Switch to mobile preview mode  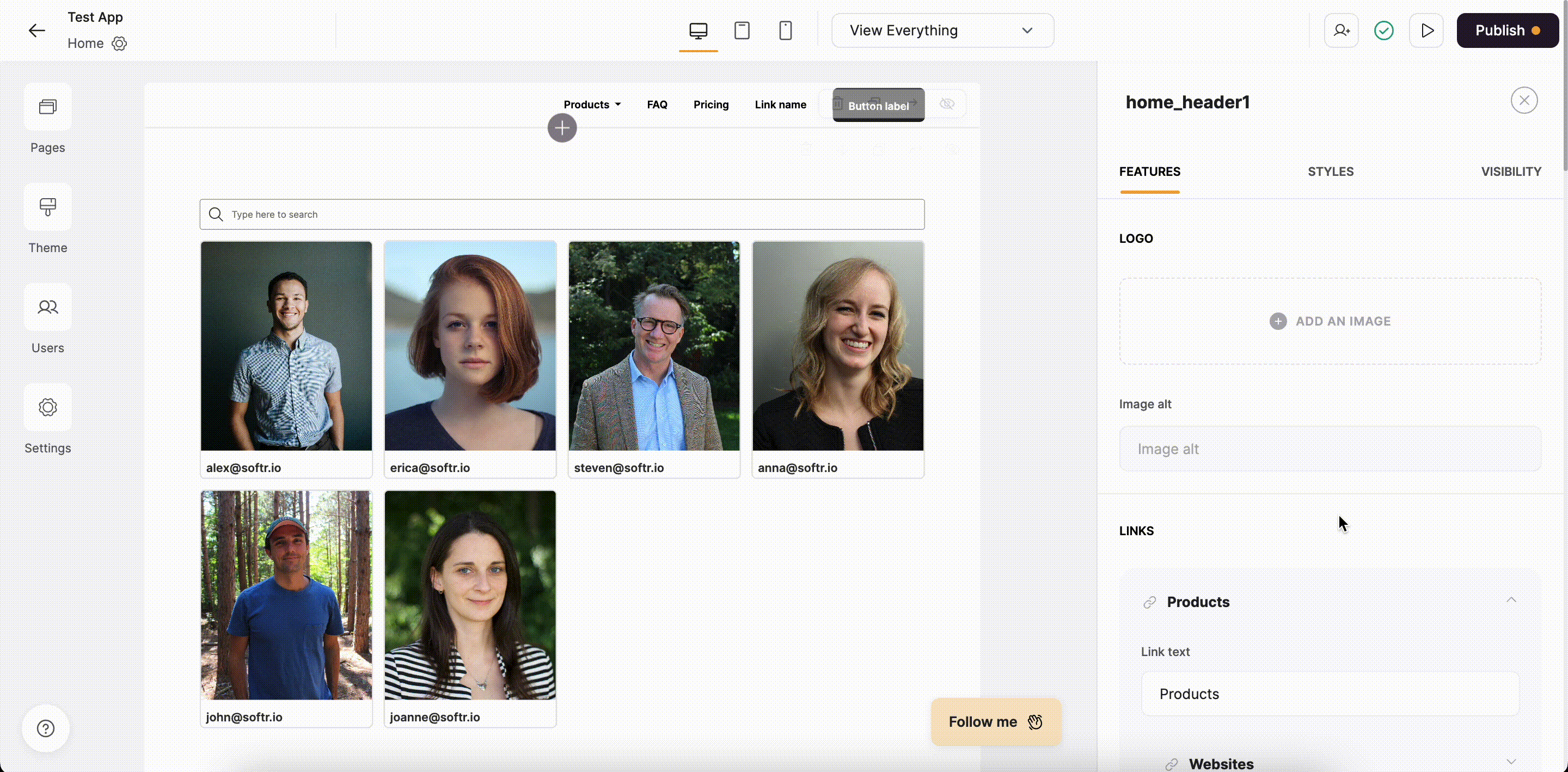(786, 30)
